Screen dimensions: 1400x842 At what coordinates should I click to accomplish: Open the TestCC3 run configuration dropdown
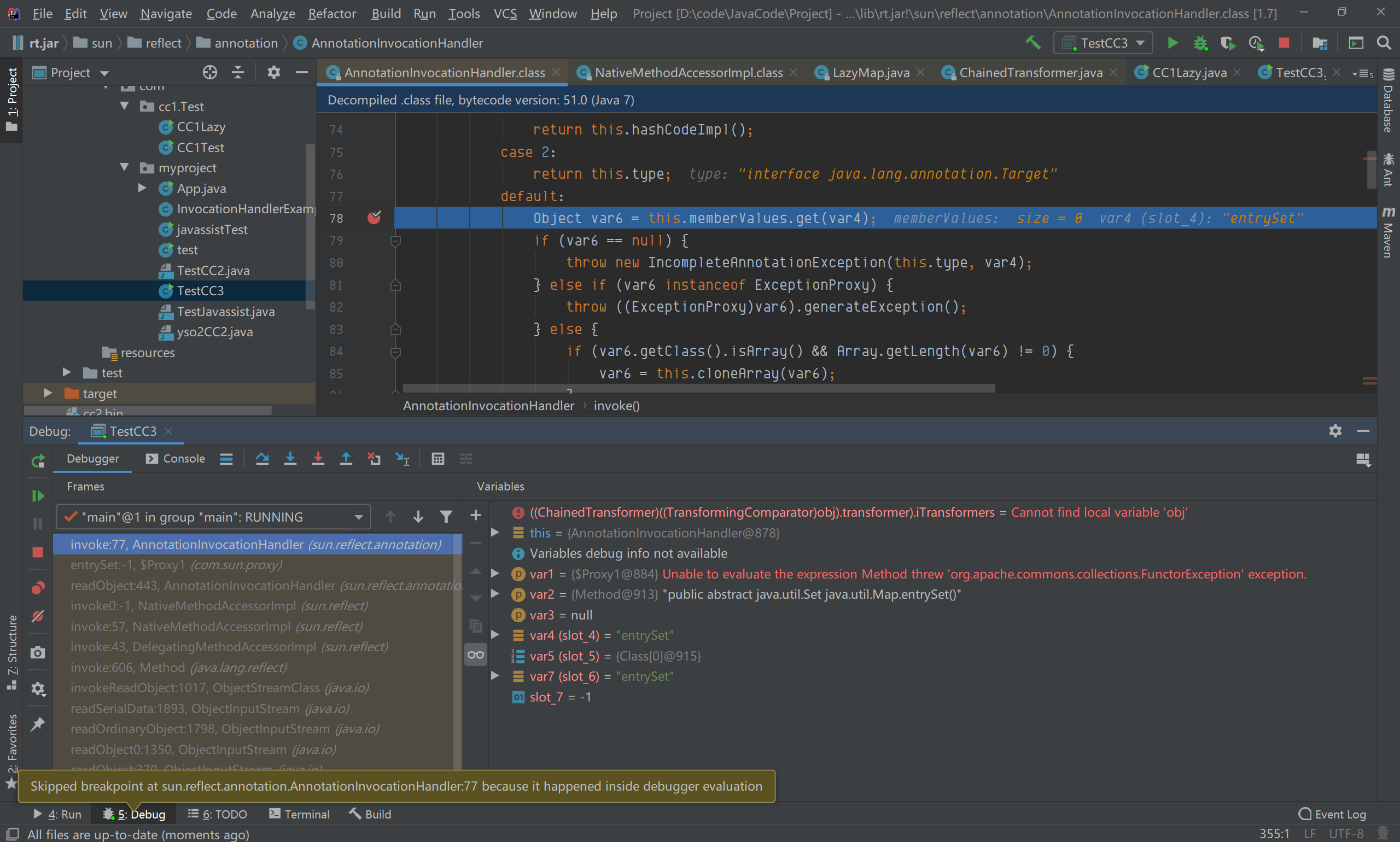pos(1102,43)
